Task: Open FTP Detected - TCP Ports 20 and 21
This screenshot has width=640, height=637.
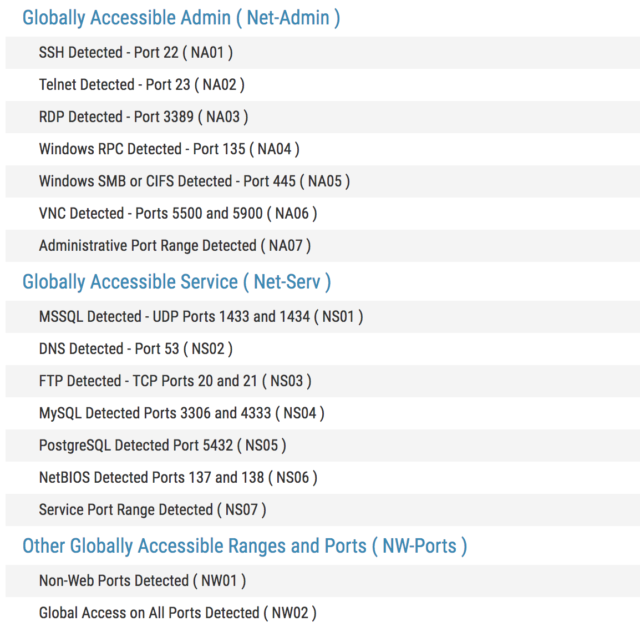Action: click(175, 381)
